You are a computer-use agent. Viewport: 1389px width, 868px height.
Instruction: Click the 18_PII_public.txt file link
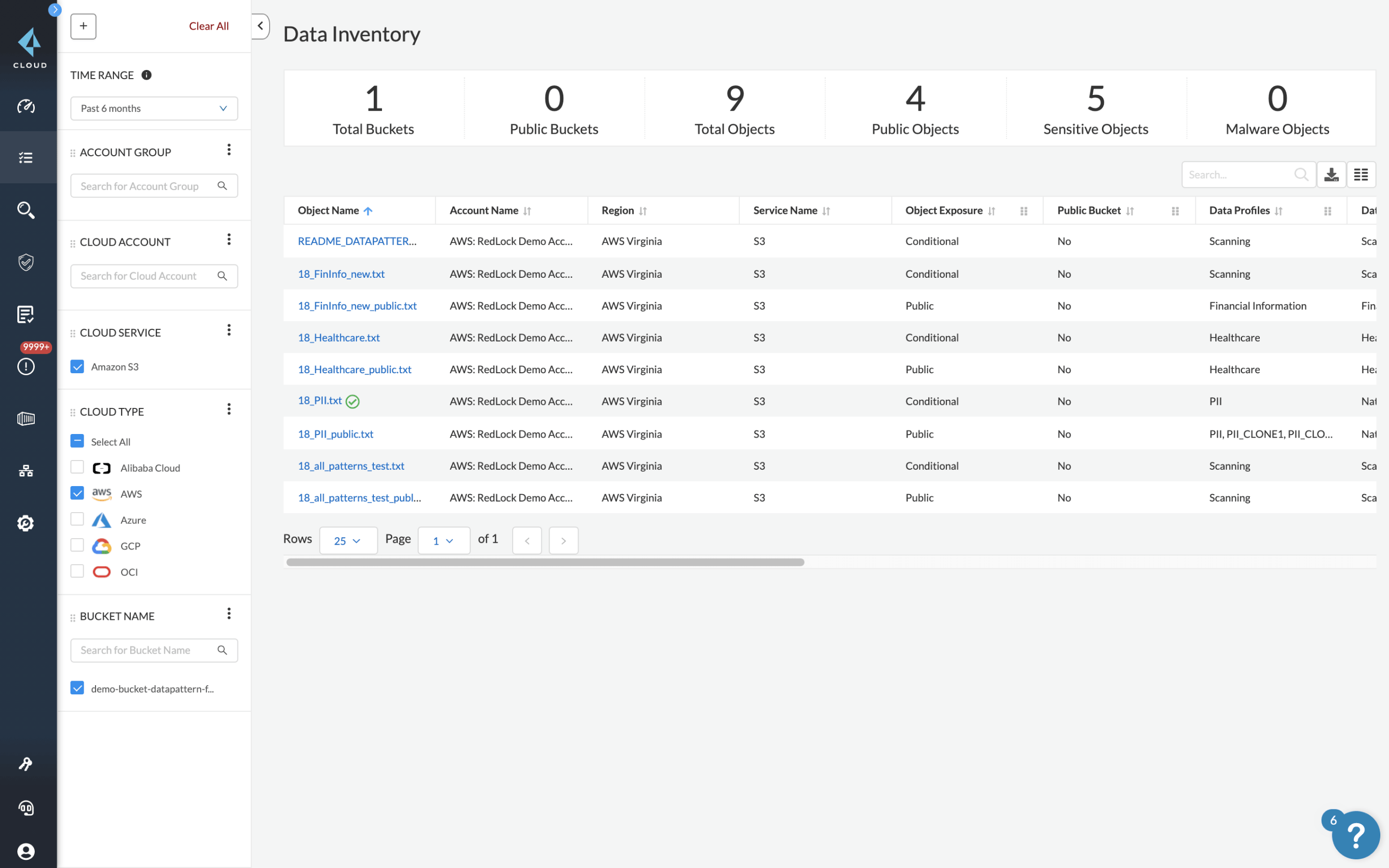[x=335, y=433]
